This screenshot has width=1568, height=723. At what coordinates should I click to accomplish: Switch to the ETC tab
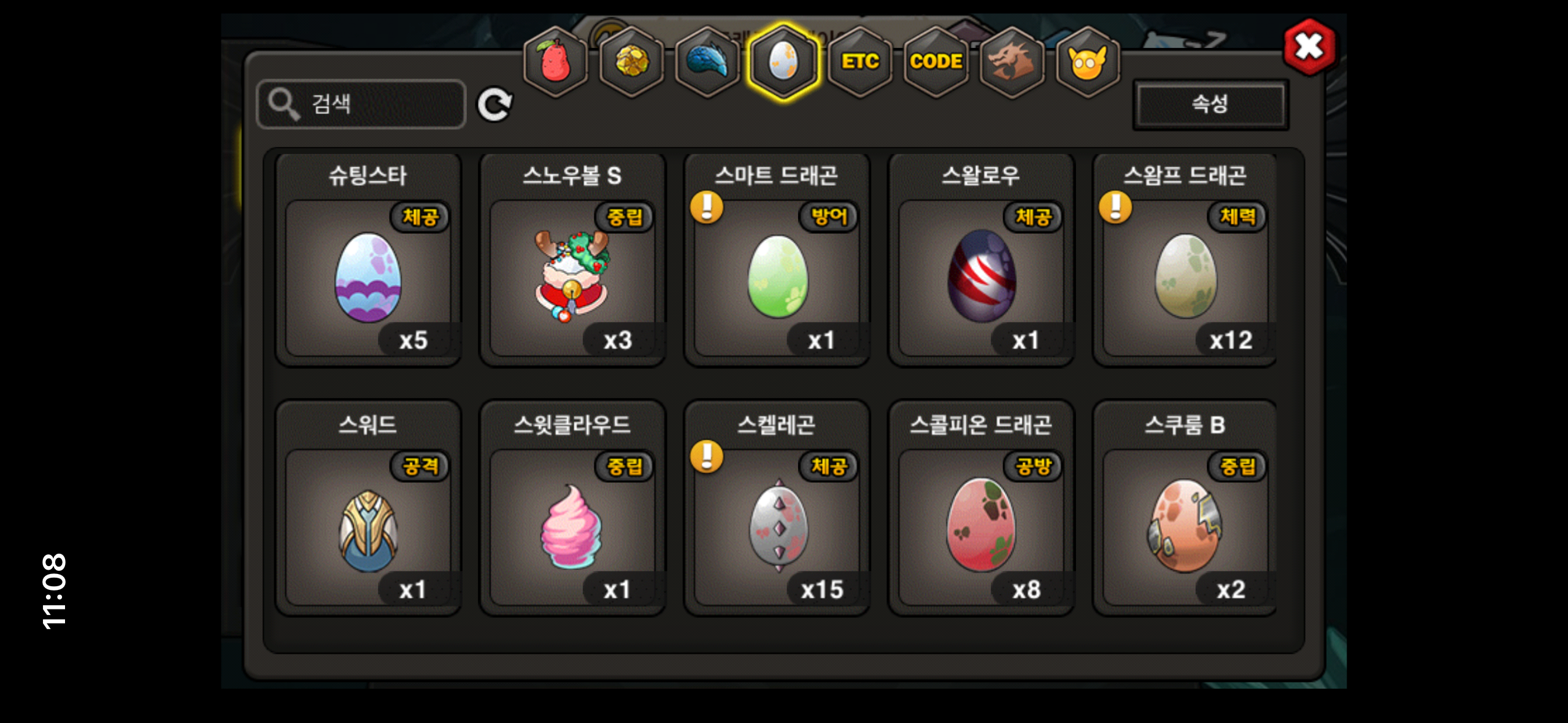(860, 62)
